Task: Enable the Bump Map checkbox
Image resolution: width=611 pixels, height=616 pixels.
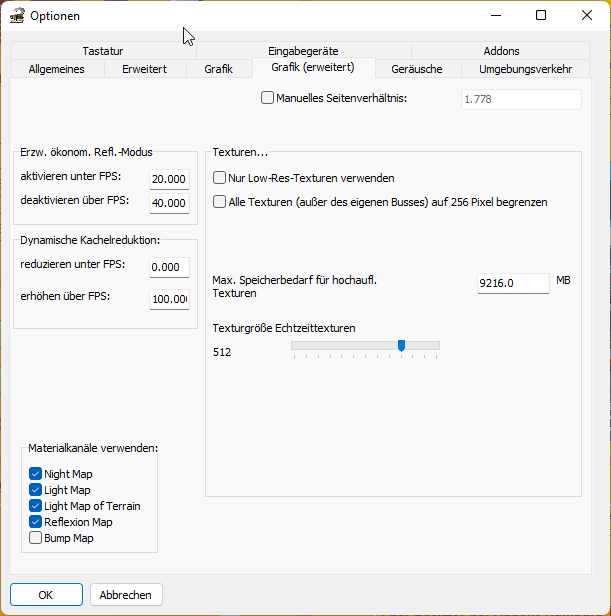Action: (36, 538)
